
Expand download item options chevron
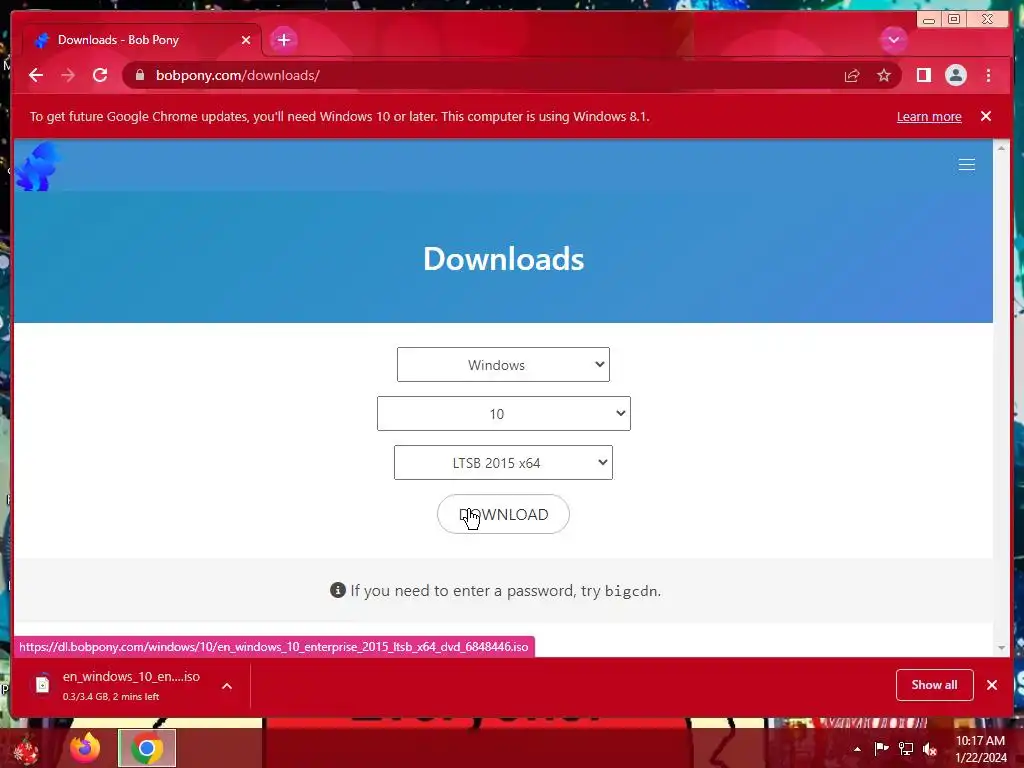point(227,686)
